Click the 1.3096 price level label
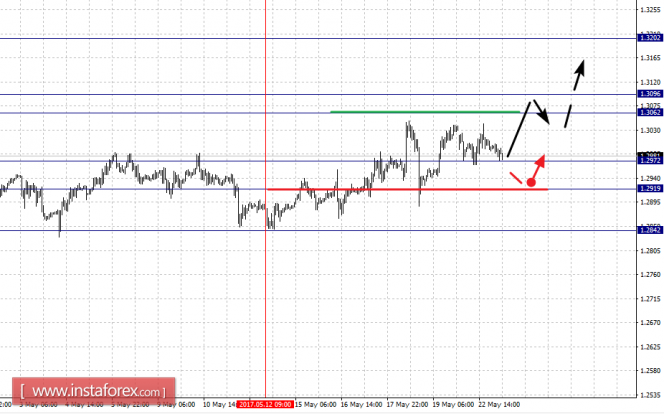This screenshot has width=664, height=414. [650, 94]
